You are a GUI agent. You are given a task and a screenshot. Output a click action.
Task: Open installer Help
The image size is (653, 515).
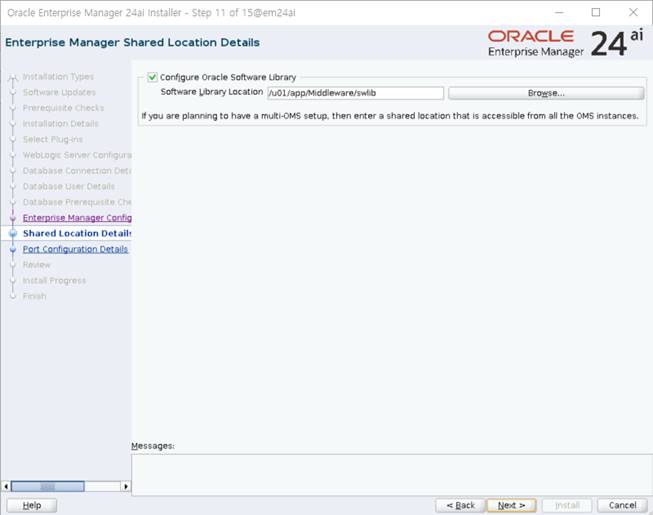[32, 505]
